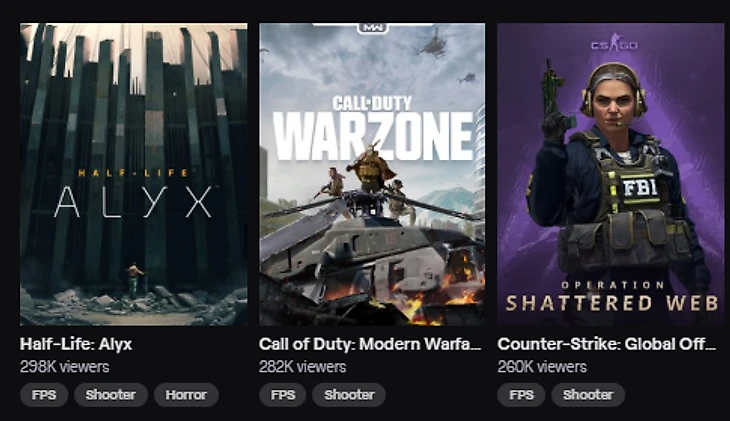
Task: Click the FPS tag under Counter-Strike
Action: (x=521, y=395)
